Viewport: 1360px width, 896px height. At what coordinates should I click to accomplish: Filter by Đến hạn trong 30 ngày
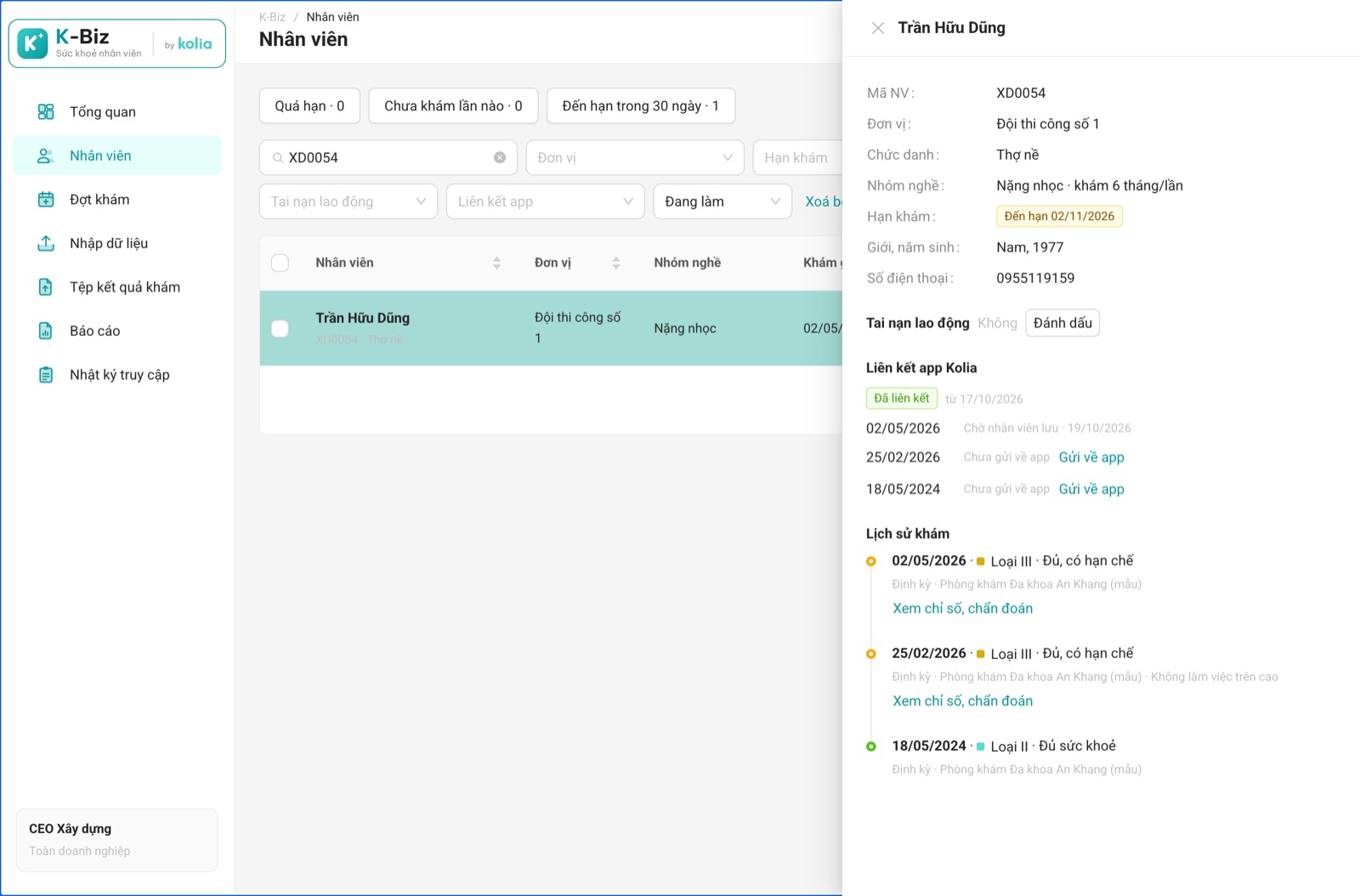pos(641,105)
